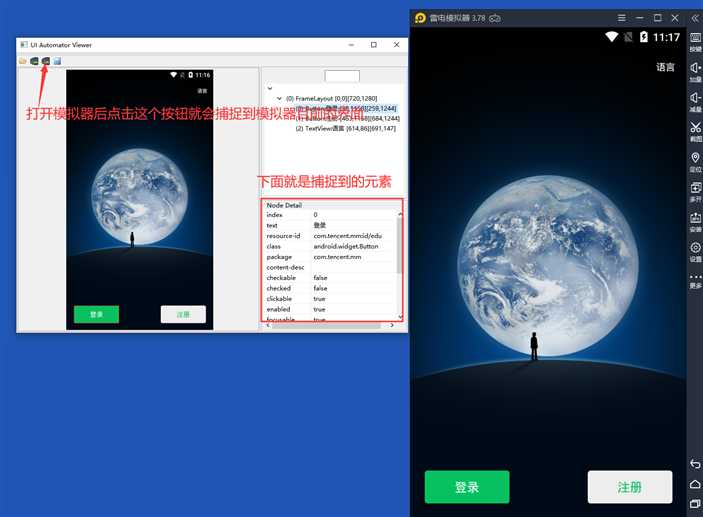This screenshot has width=703, height=517.
Task: Click no-SIM icon in emulator status bar
Action: (629, 37)
